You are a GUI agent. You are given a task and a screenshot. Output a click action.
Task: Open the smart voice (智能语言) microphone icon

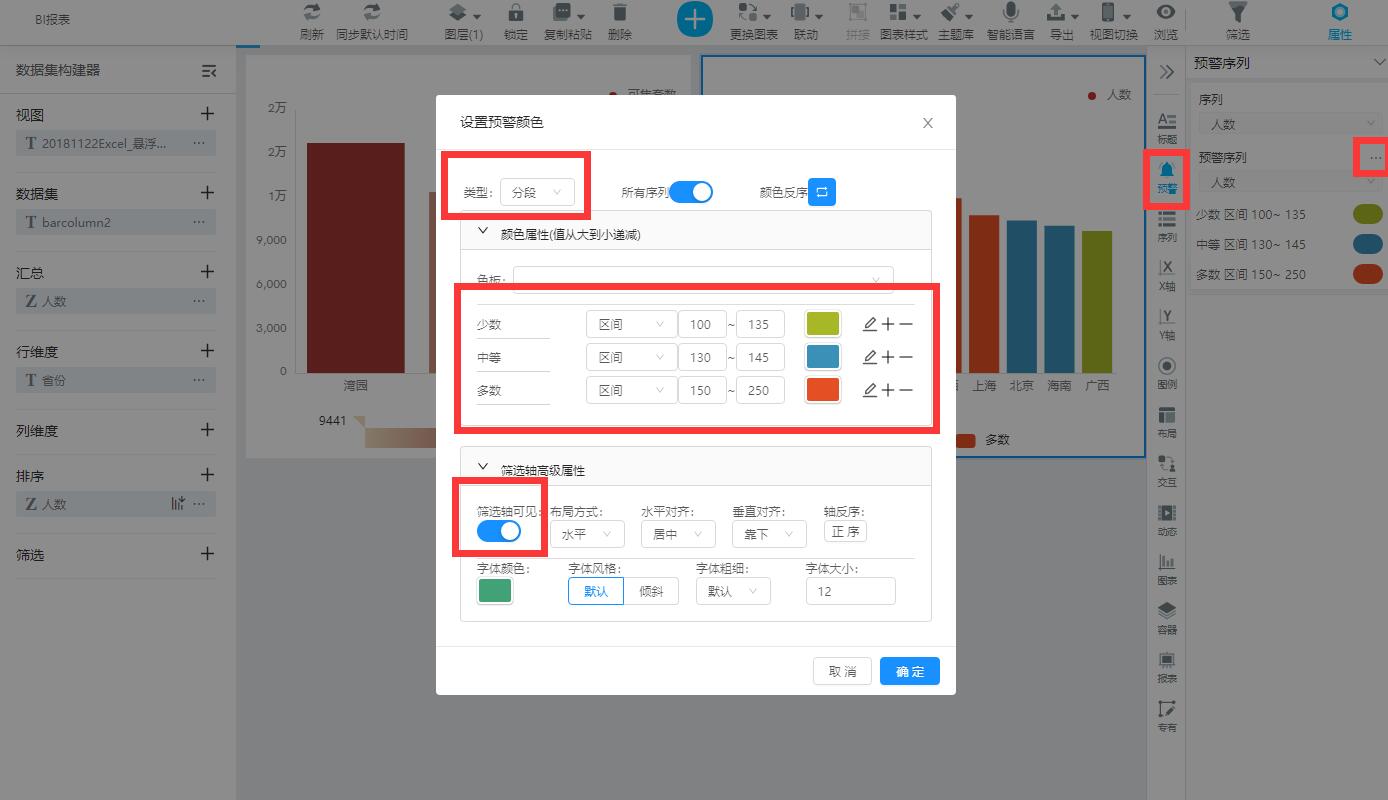1011,14
